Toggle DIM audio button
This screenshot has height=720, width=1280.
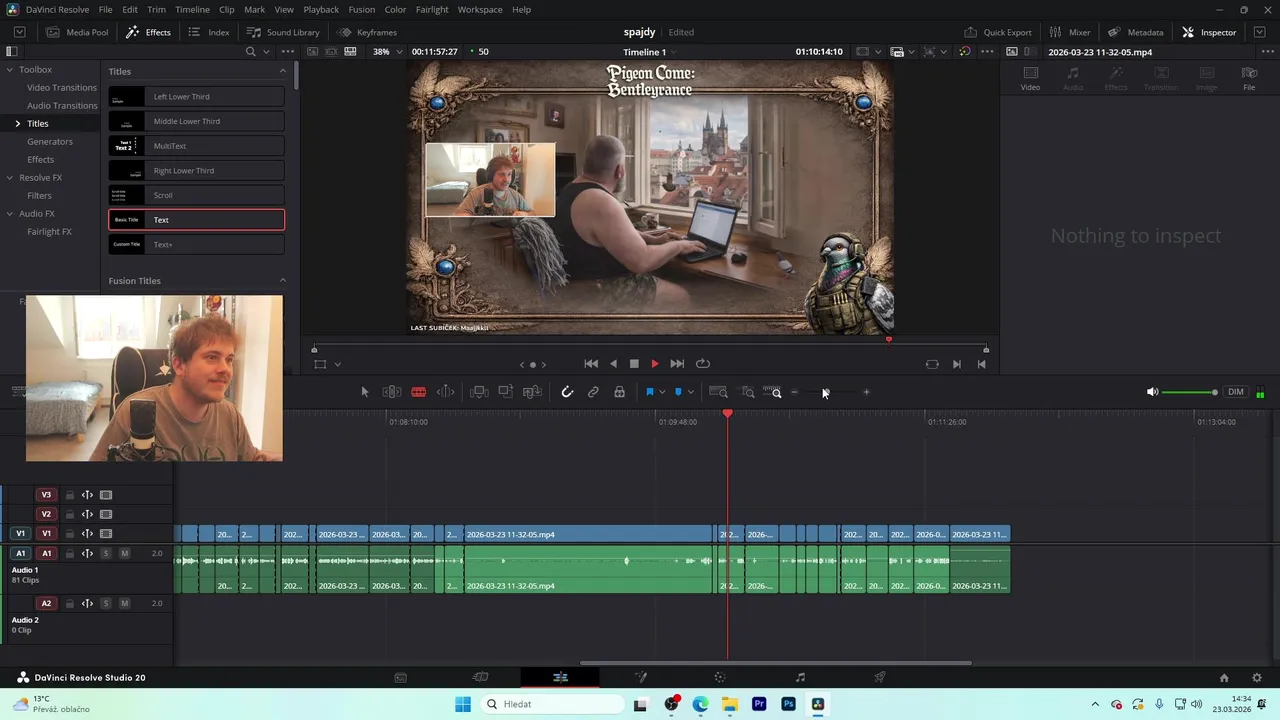(1236, 392)
